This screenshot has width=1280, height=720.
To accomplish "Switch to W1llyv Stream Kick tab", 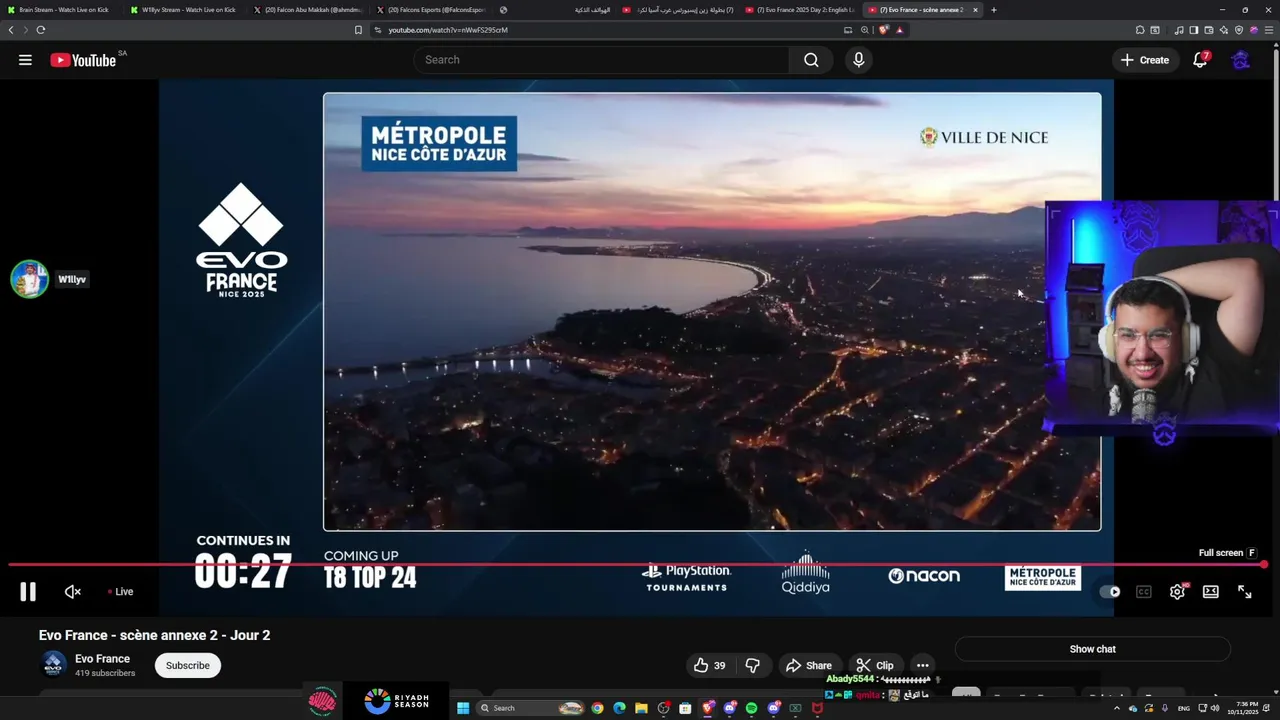I will point(184,10).
